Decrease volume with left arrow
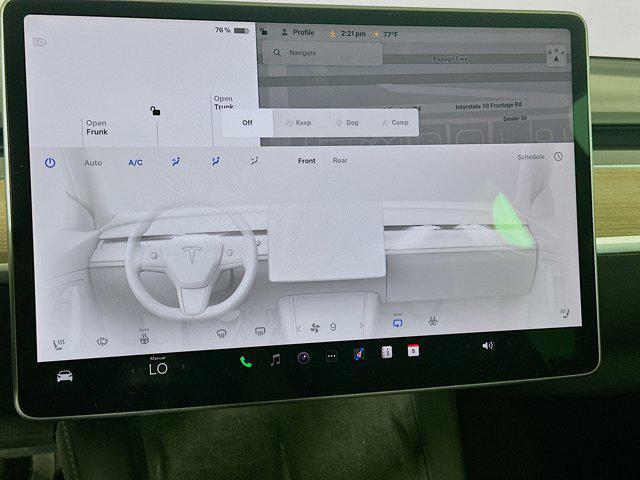This screenshot has width=640, height=480. pos(468,347)
